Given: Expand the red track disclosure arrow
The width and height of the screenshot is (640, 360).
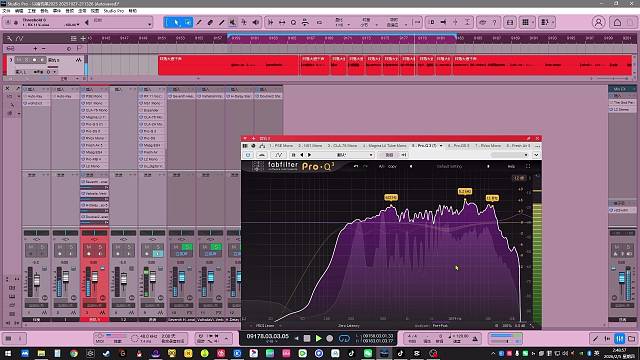Looking at the screenshot, I should (11, 60).
